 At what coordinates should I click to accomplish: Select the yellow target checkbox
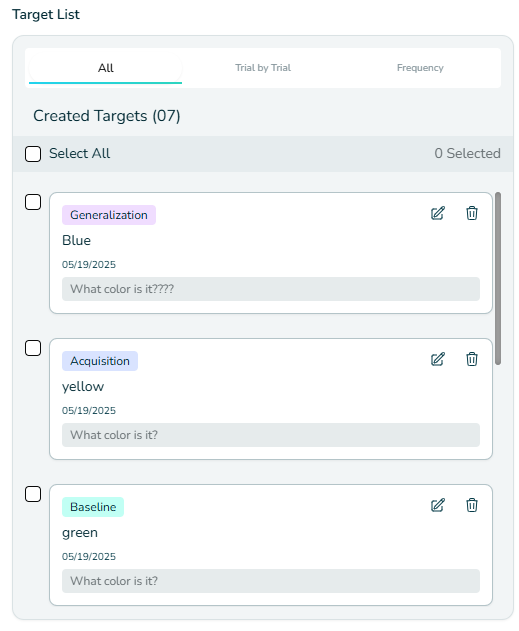33,348
